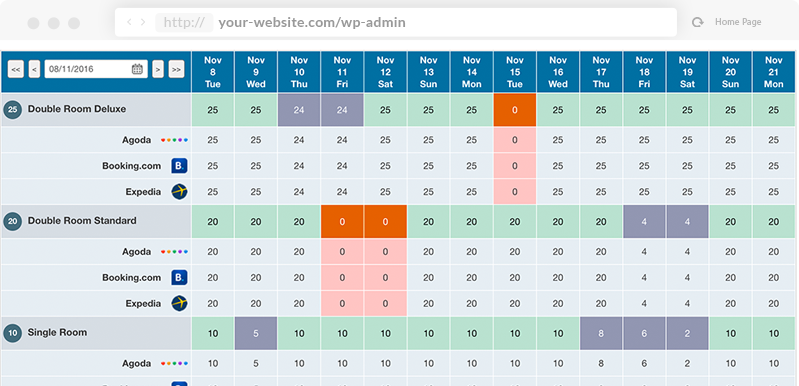Click Agoda logo under Single Room

(x=174, y=364)
